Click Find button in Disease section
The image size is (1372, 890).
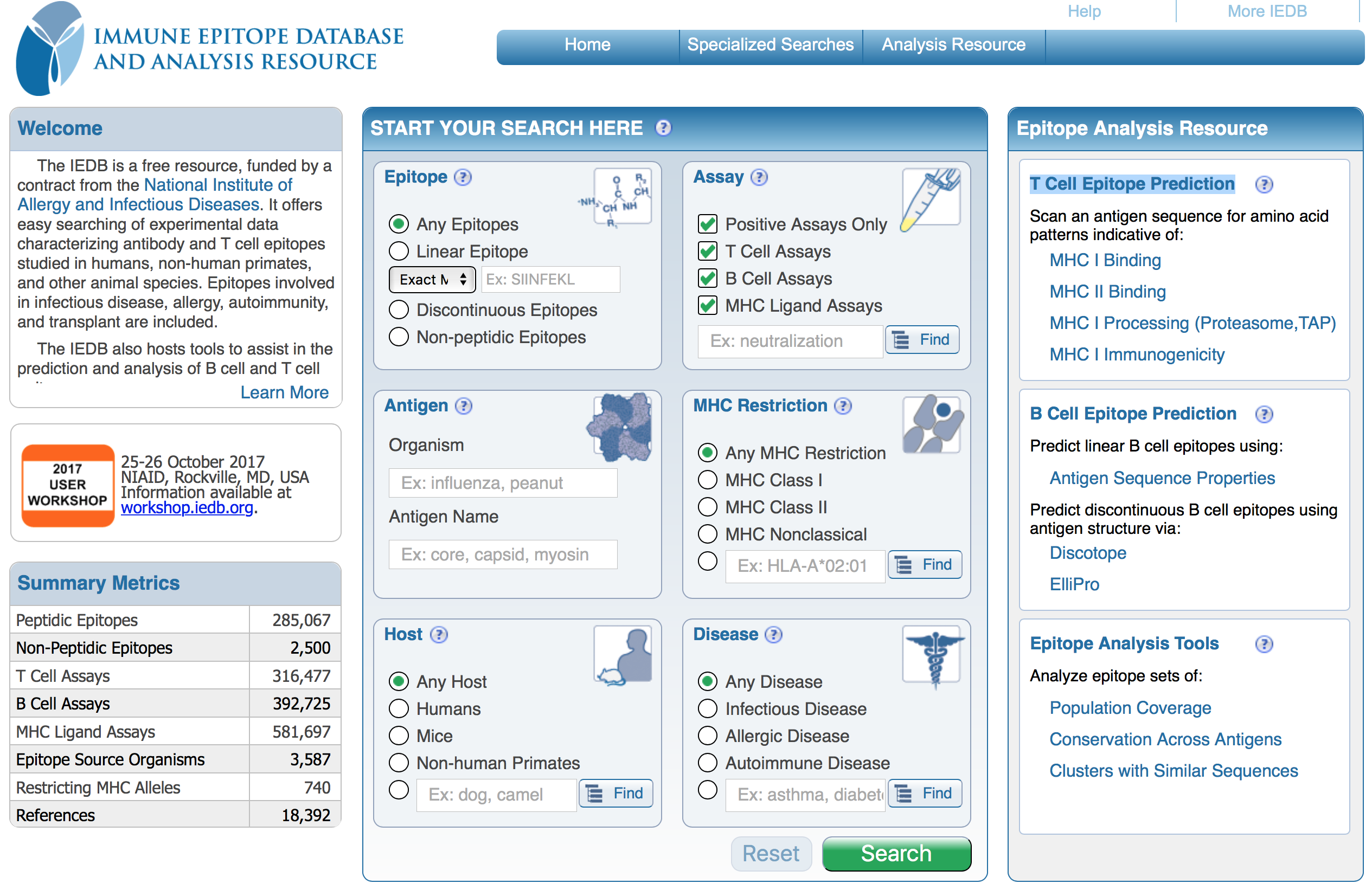click(x=925, y=794)
